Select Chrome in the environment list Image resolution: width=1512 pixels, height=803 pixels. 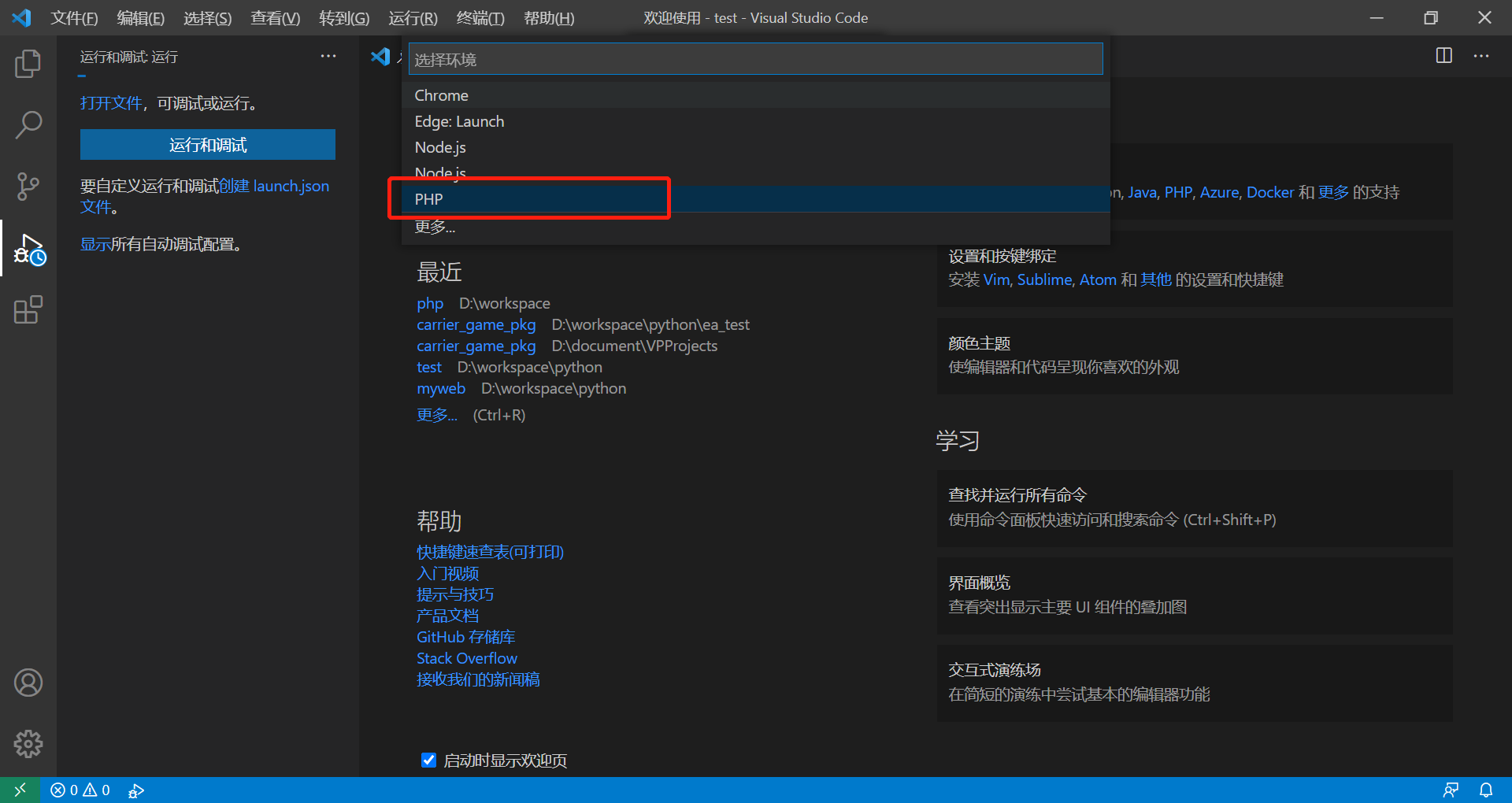(756, 95)
